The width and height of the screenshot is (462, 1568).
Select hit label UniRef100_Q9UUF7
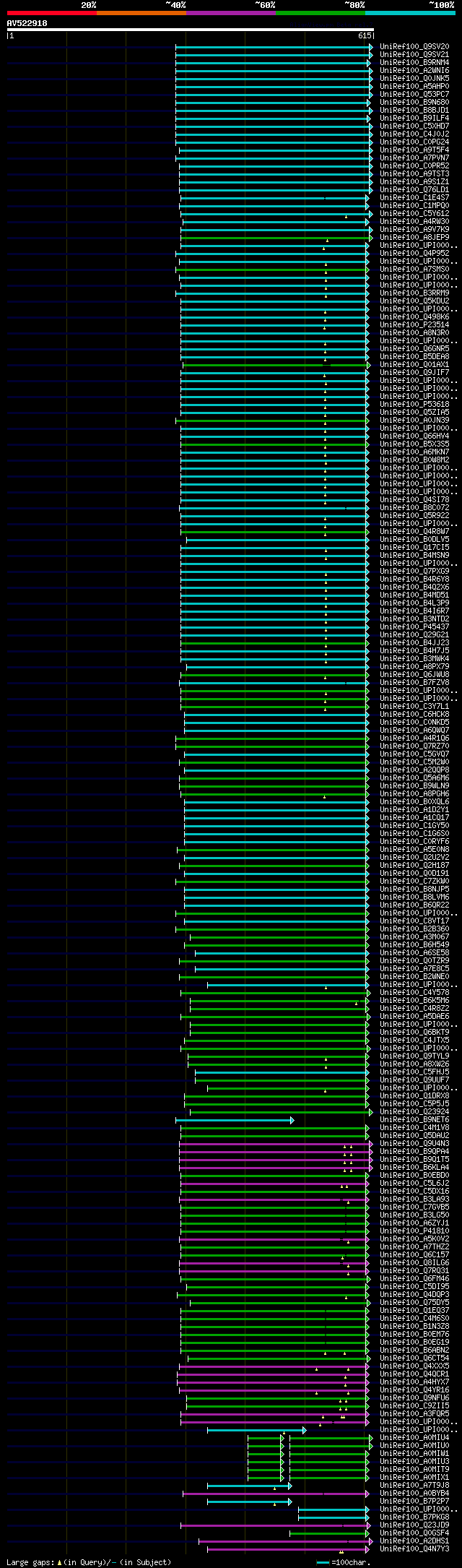[414, 1080]
